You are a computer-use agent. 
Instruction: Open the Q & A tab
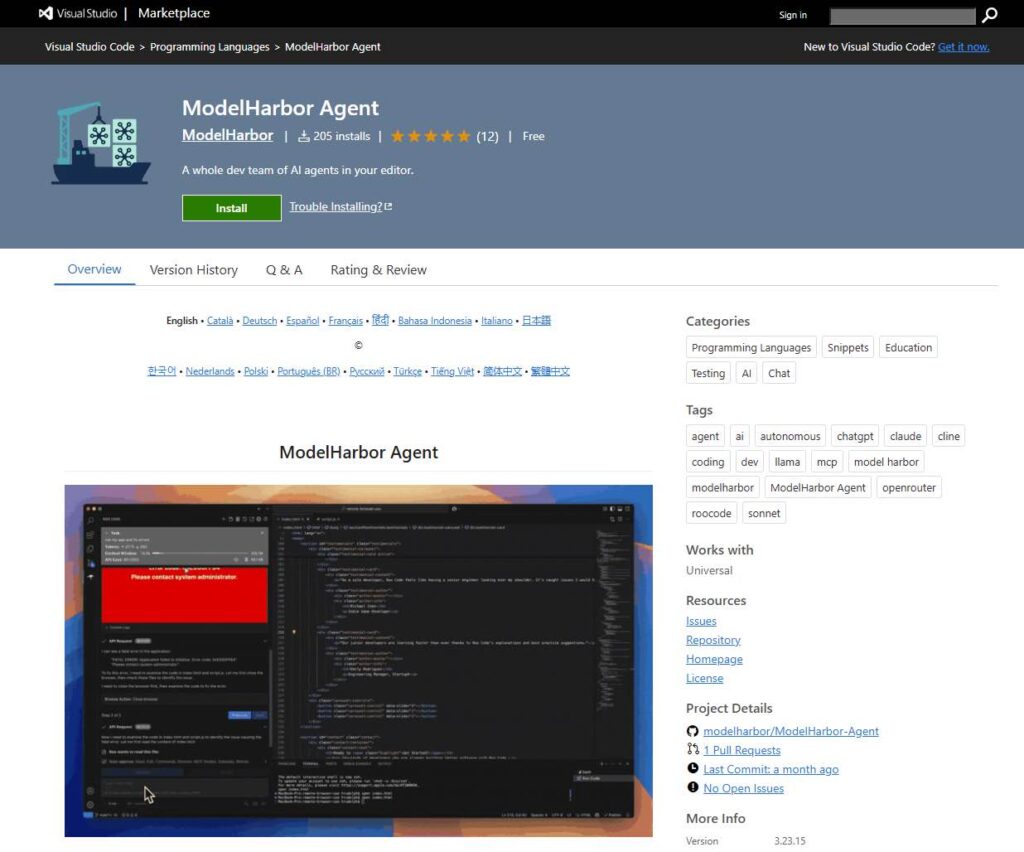284,270
